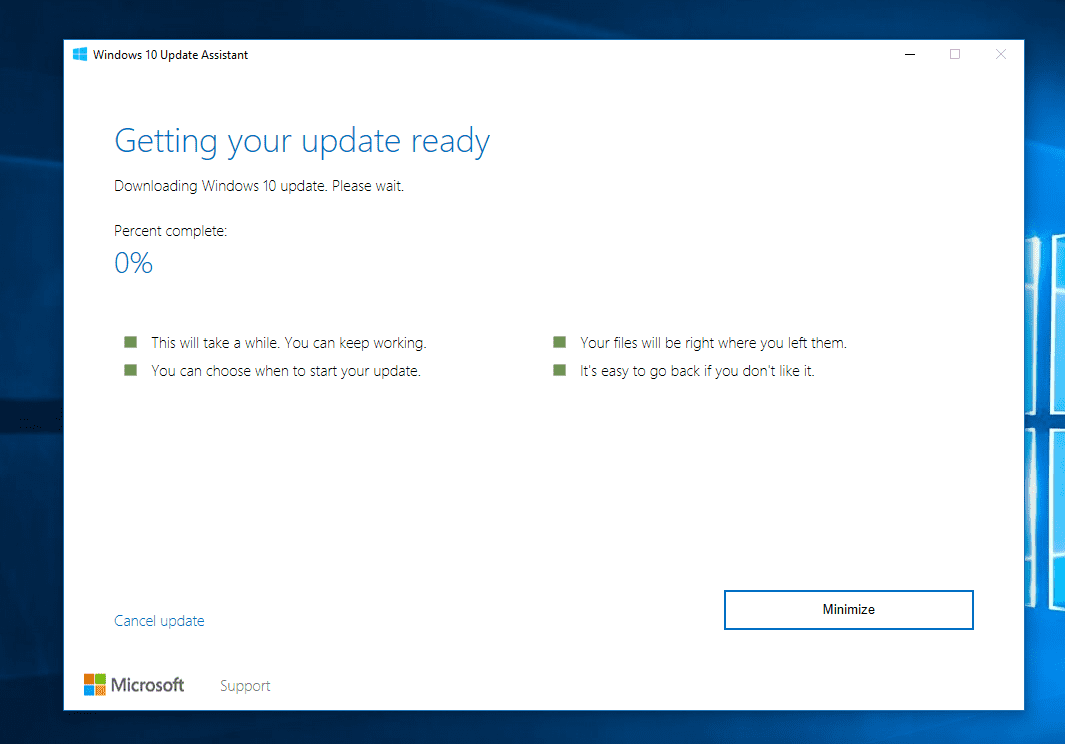Click the 'Percent complete:' label

pyautogui.click(x=171, y=231)
